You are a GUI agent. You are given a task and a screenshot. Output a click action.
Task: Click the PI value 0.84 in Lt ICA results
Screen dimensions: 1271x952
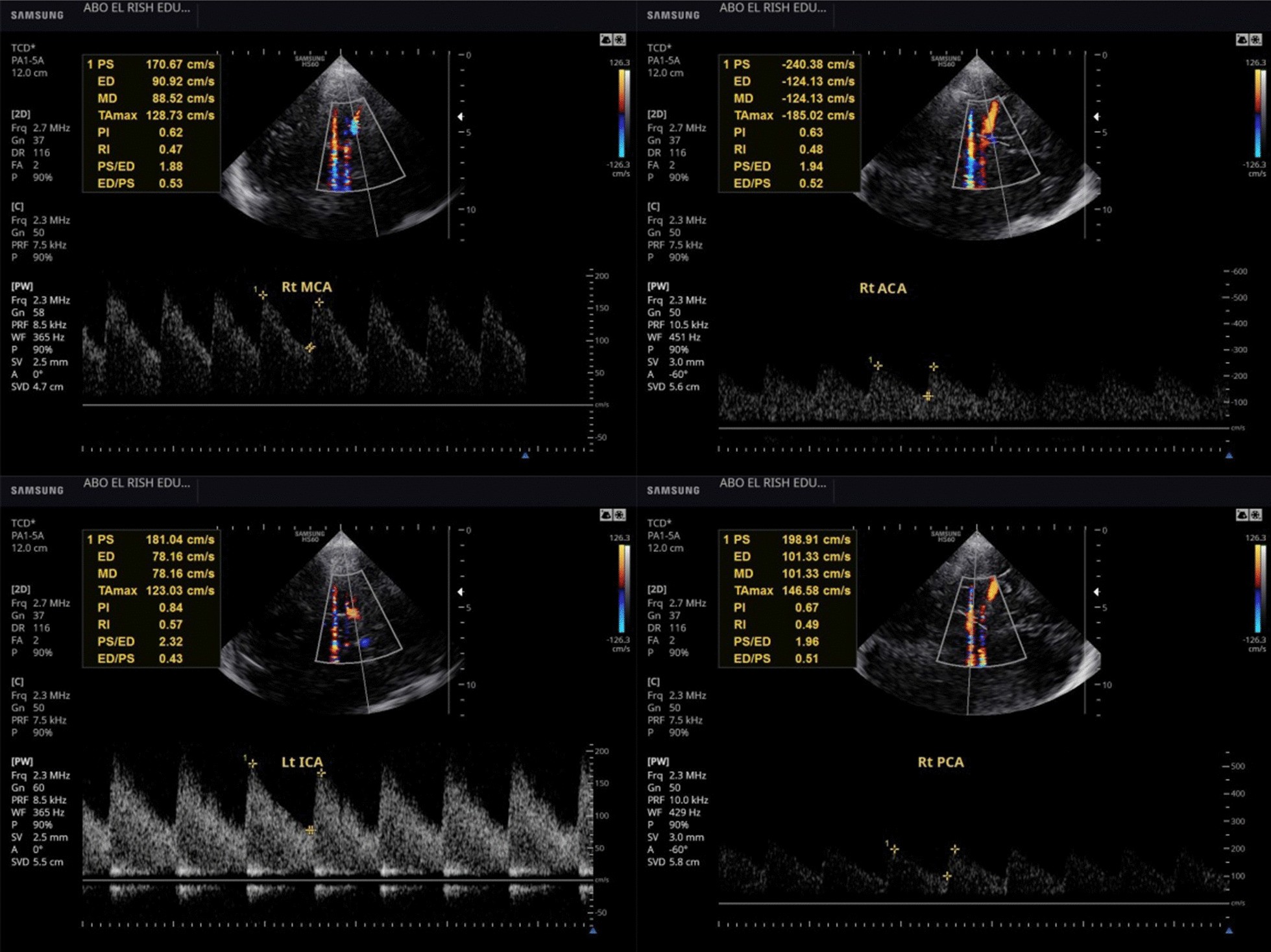(x=171, y=608)
